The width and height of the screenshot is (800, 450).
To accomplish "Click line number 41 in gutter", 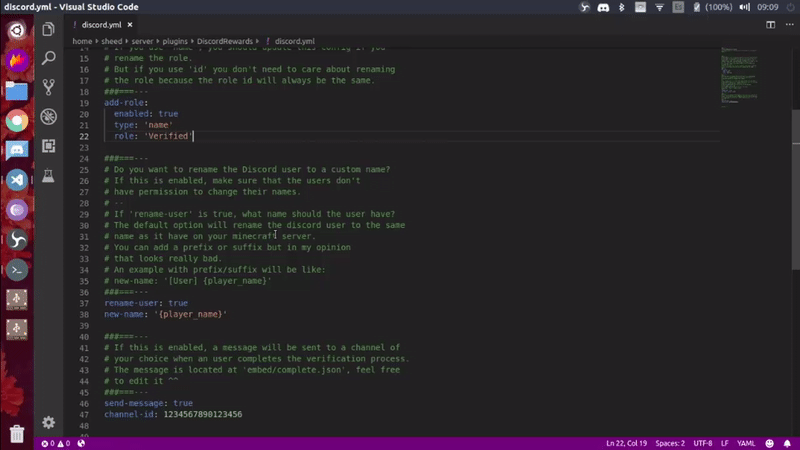I will click(x=84, y=348).
